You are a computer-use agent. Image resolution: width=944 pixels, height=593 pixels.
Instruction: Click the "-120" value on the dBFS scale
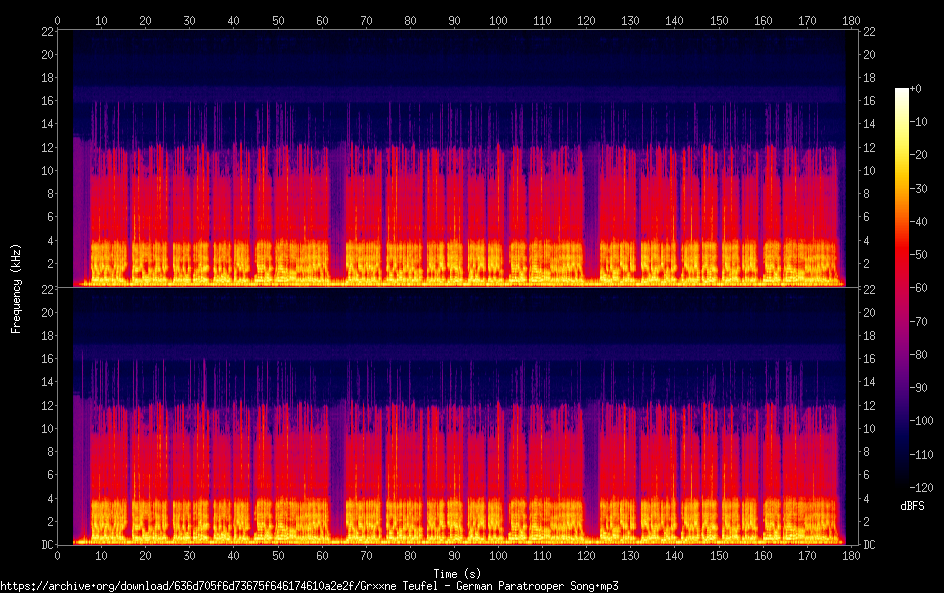[922, 488]
